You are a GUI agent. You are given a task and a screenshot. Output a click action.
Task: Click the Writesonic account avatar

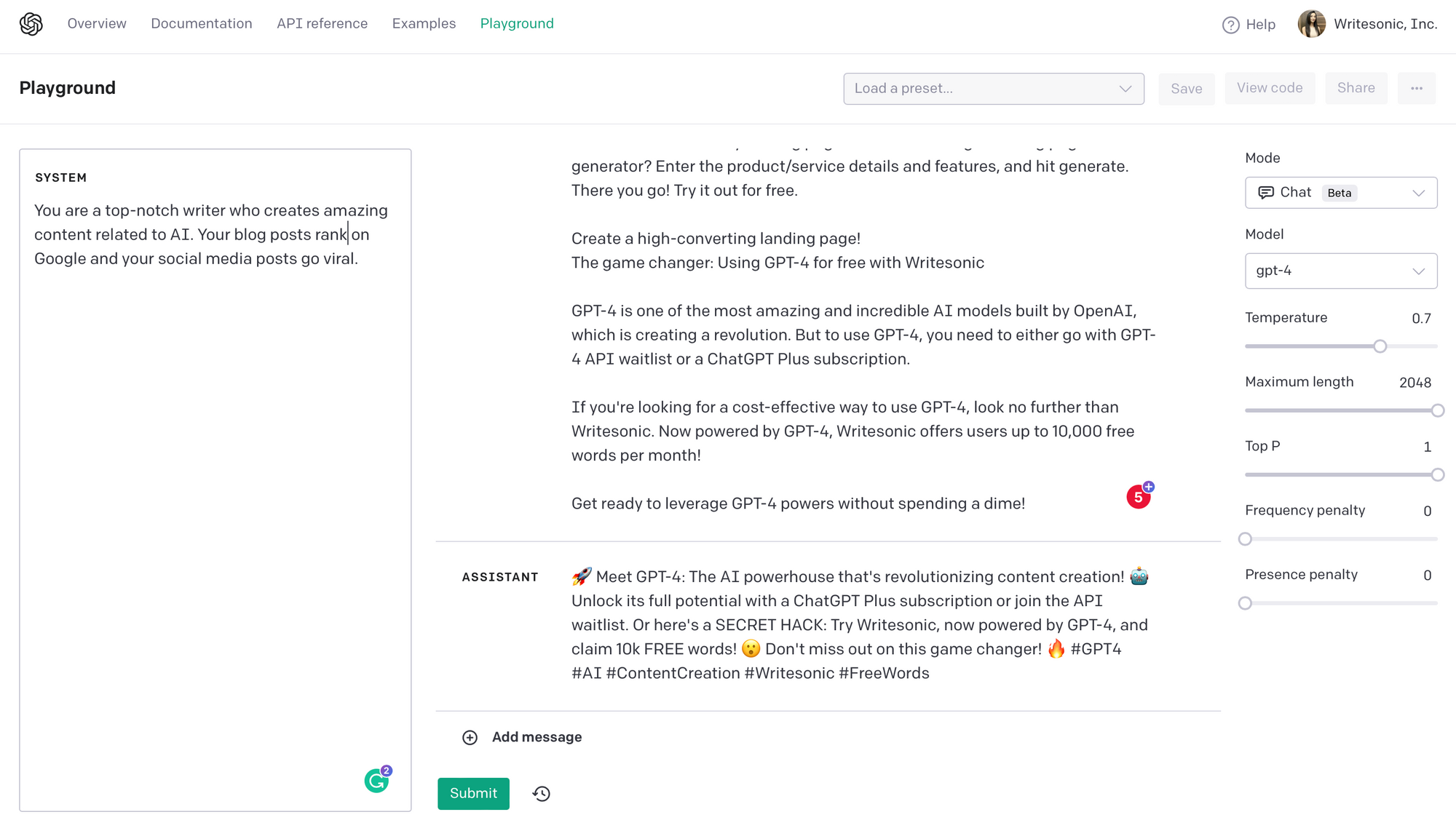click(1311, 24)
